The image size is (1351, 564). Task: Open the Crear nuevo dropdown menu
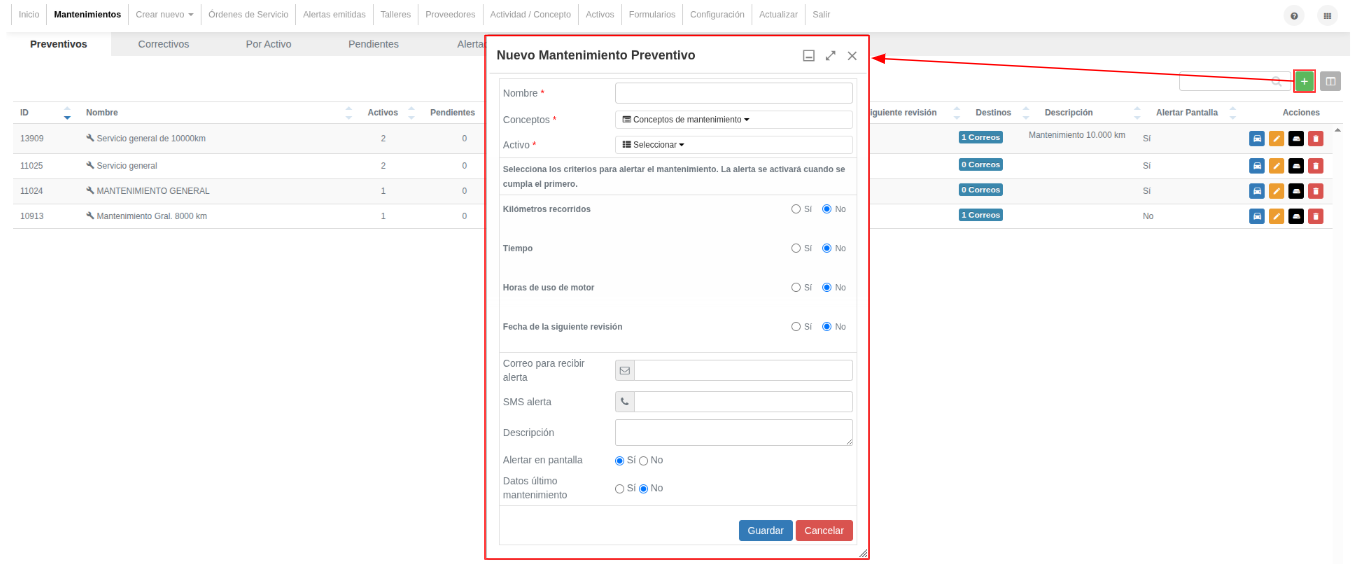164,15
